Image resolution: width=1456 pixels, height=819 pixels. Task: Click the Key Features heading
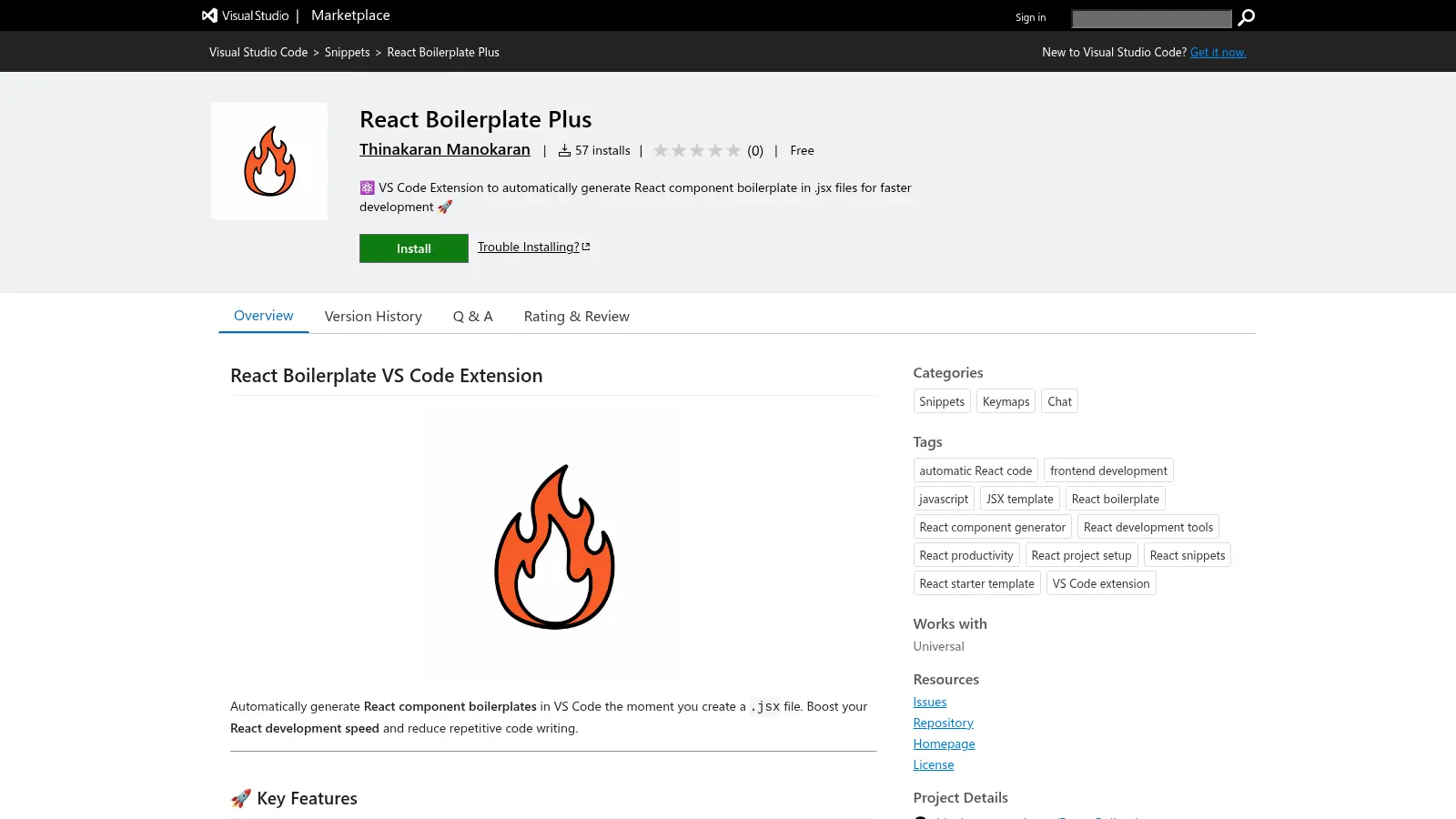(294, 798)
